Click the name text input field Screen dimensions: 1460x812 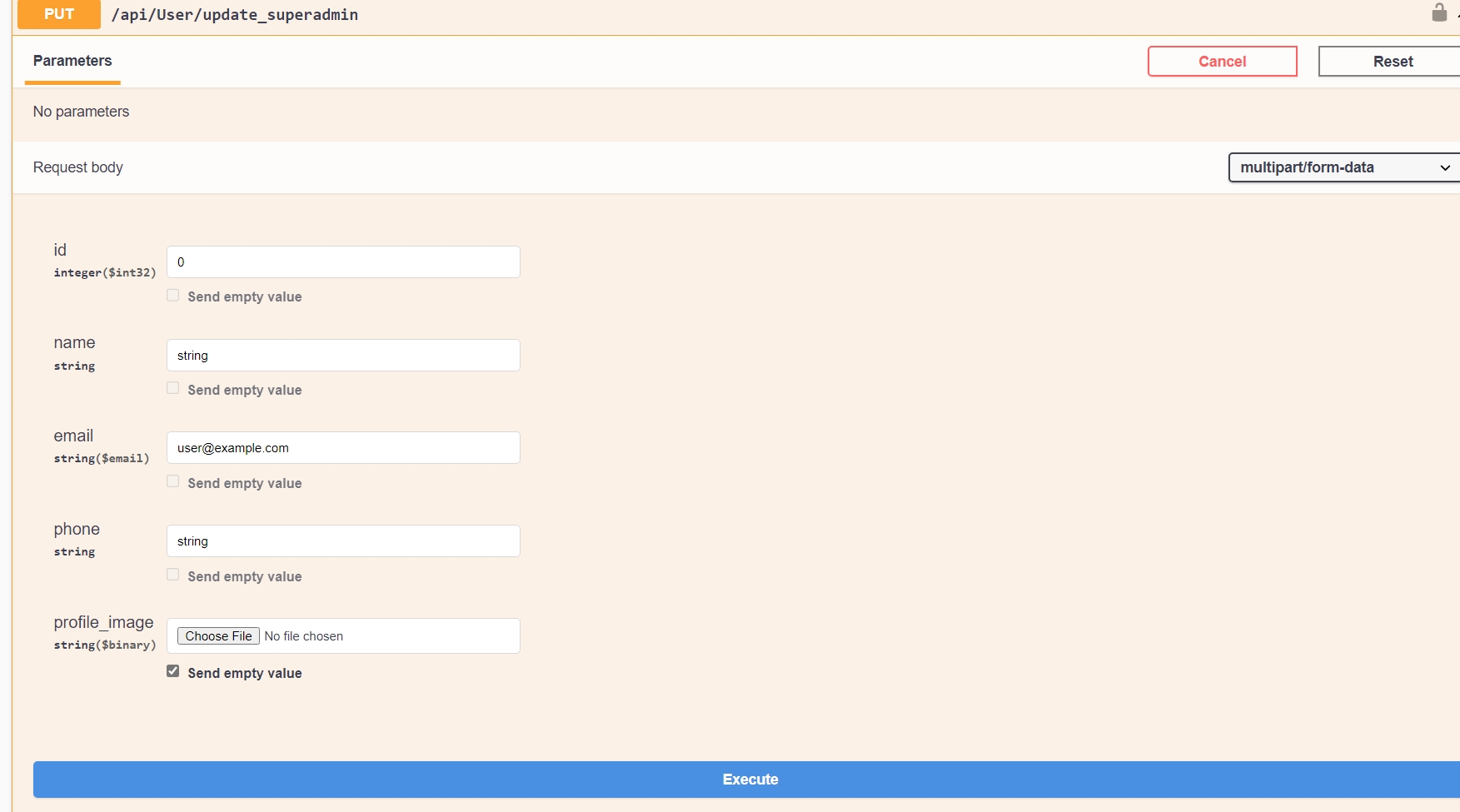click(343, 356)
